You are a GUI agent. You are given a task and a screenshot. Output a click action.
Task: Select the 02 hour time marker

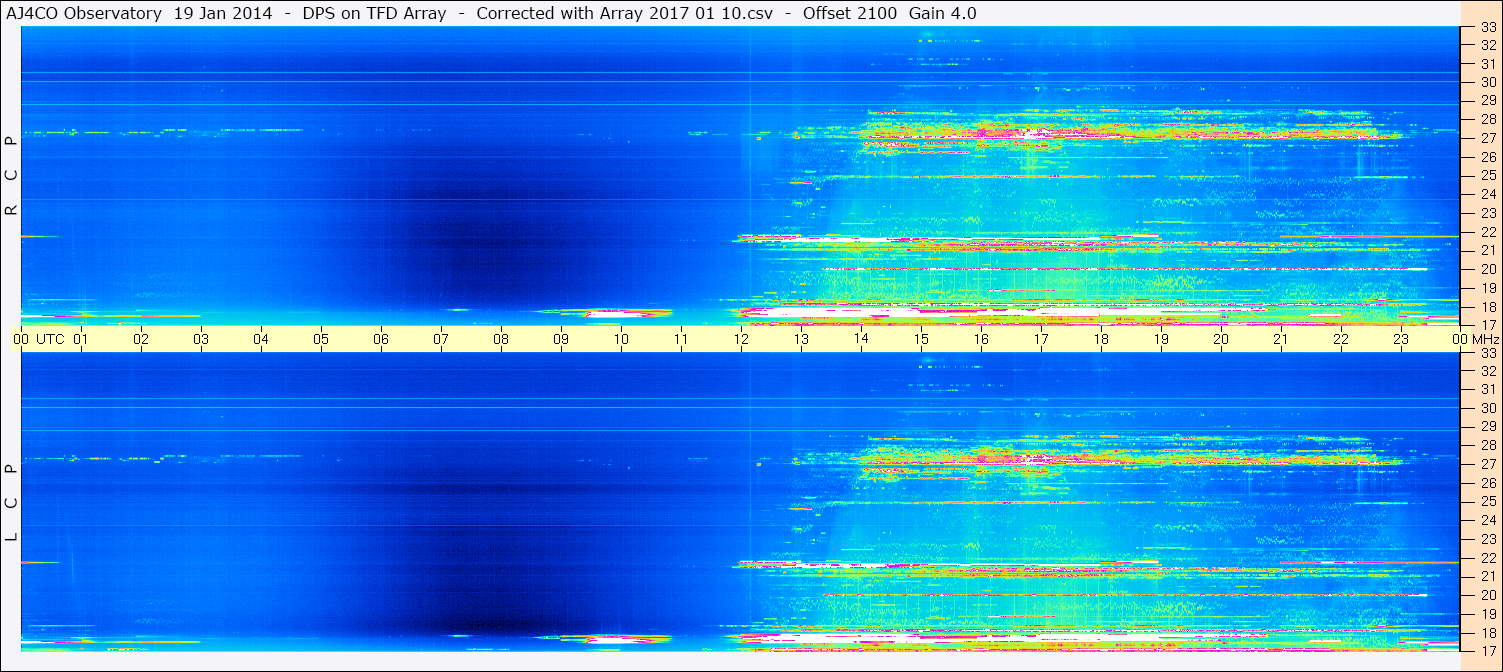(x=141, y=339)
